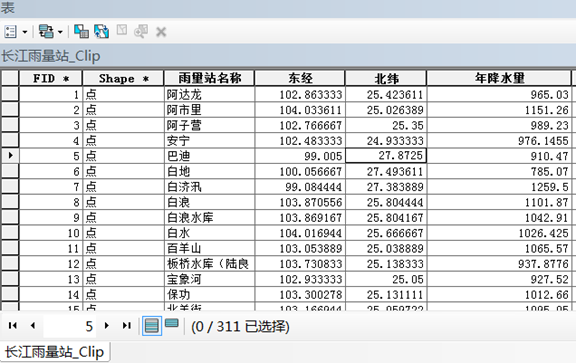Click the station name 白济汛
Viewport: 576px width, 363px height.
tap(184, 187)
